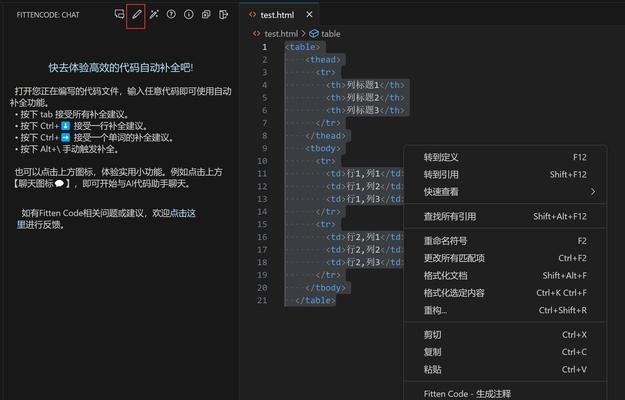Screen dimensions: 625x400
Task: Choose 重构... in the context menu
Action: click(505, 310)
